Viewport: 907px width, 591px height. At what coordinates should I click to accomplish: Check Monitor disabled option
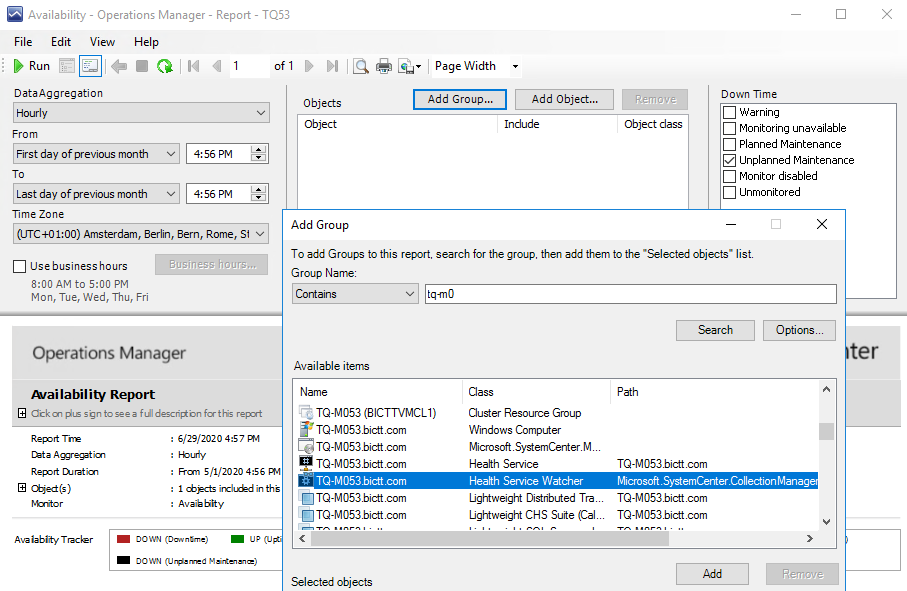(729, 176)
